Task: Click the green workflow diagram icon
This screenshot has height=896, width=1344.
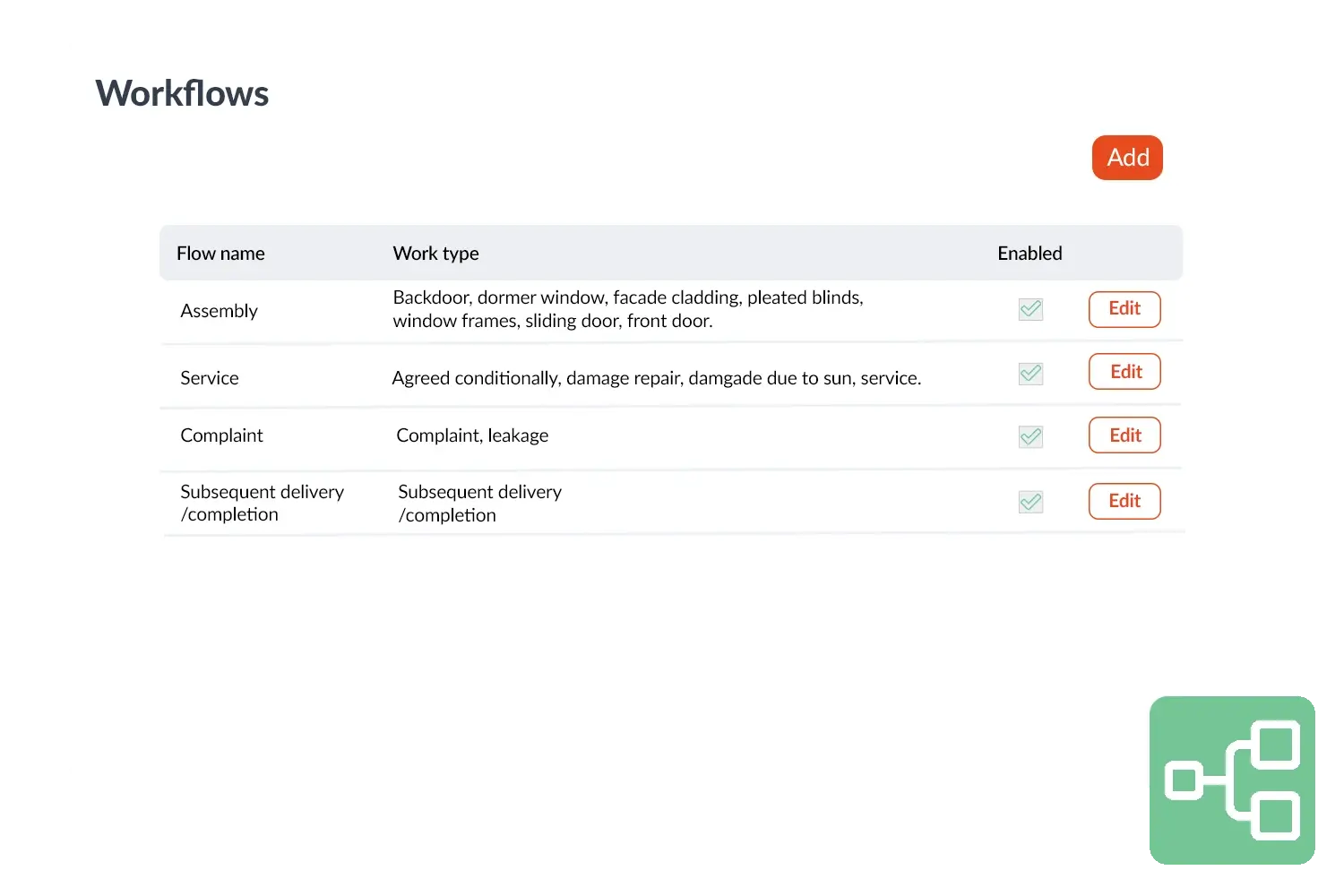Action: click(1233, 780)
